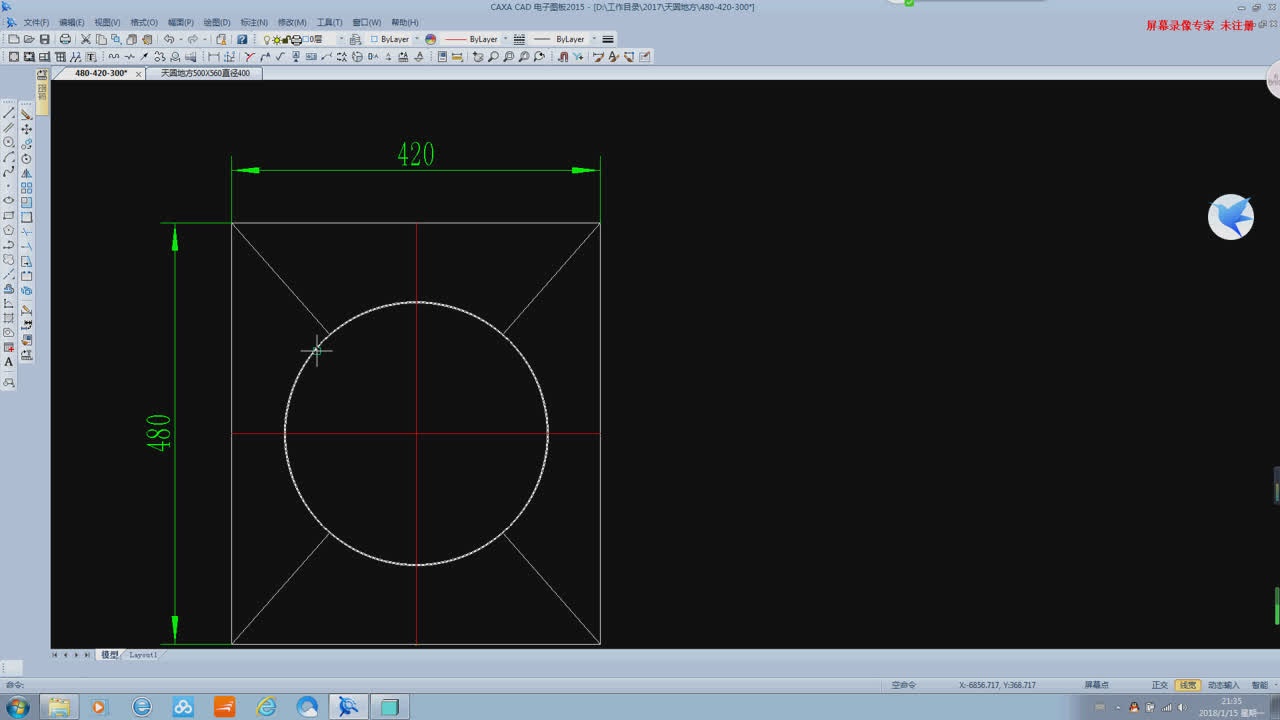Click the floating blue bird widget
The width and height of the screenshot is (1280, 720).
click(x=1231, y=217)
